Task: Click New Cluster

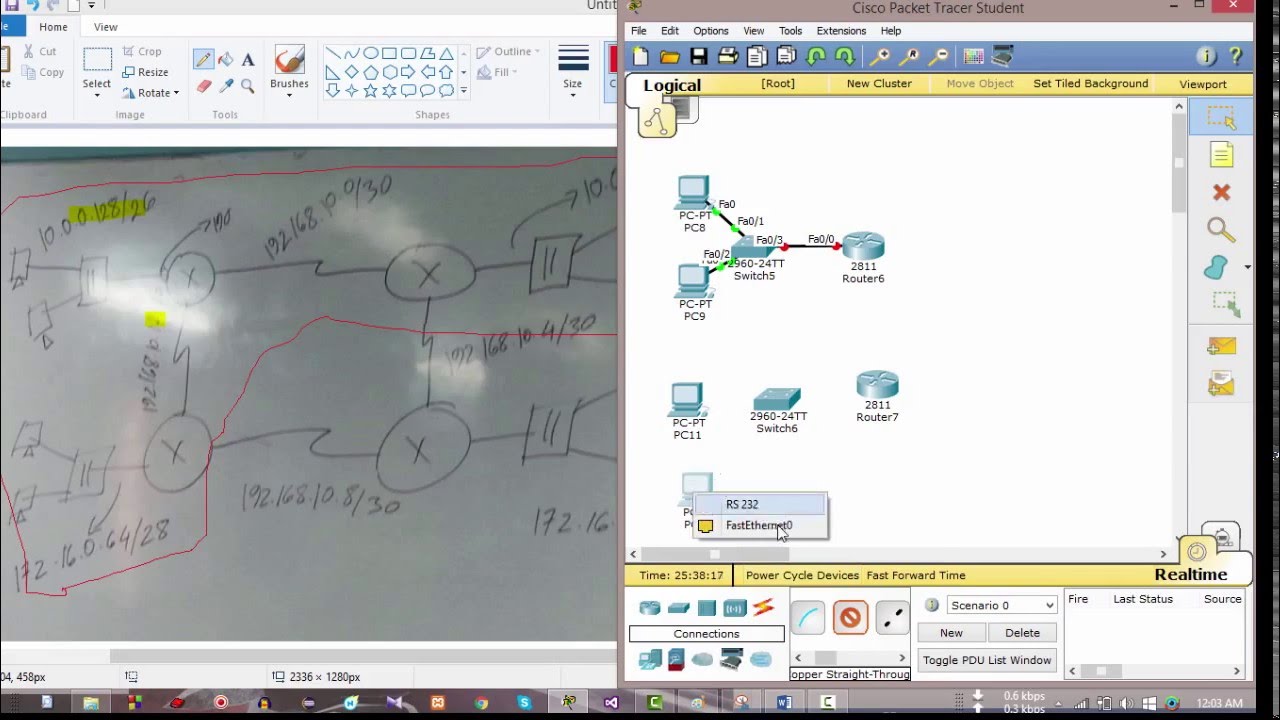Action: [x=879, y=84]
